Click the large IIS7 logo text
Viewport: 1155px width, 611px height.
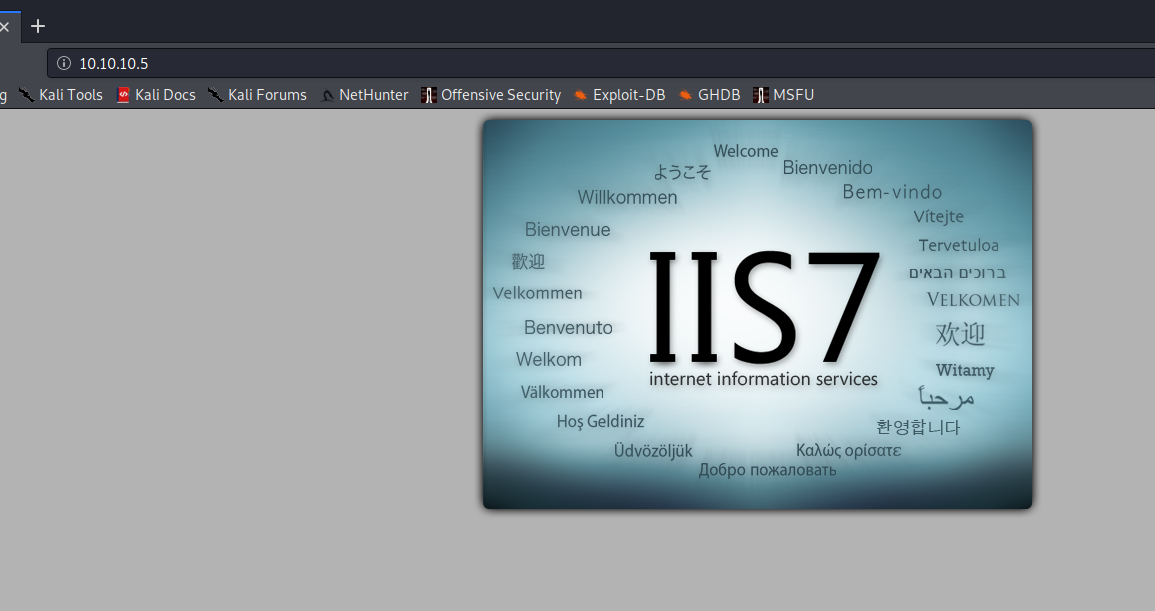point(764,306)
